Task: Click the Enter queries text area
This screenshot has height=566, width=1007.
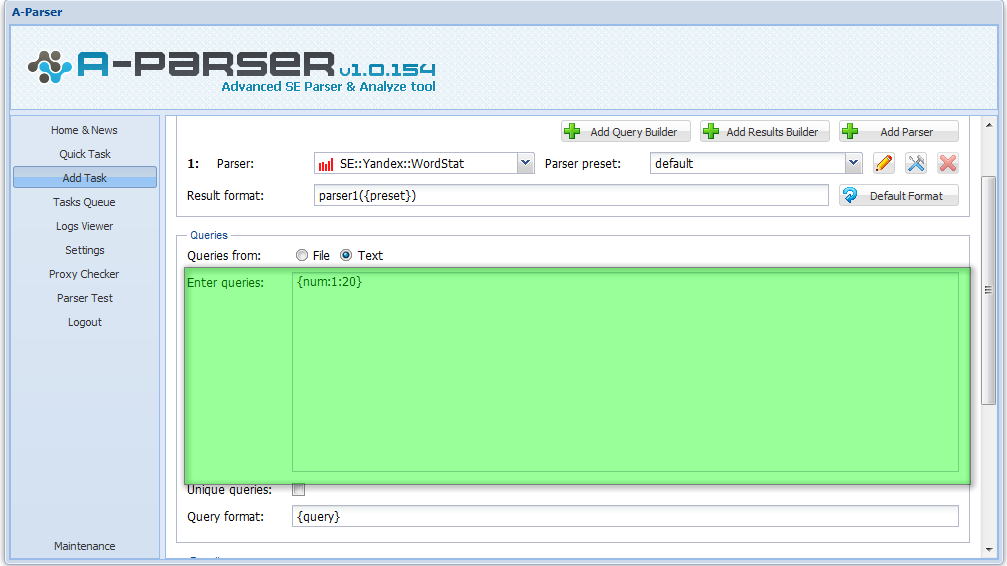Action: tap(625, 372)
